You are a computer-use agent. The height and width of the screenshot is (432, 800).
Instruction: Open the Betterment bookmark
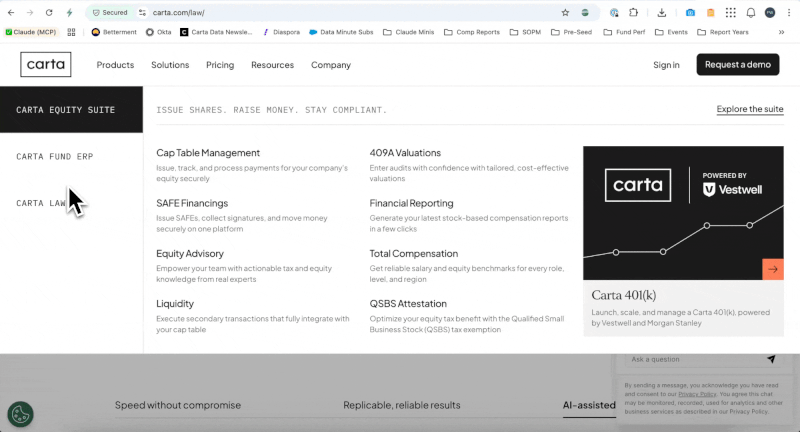114,32
